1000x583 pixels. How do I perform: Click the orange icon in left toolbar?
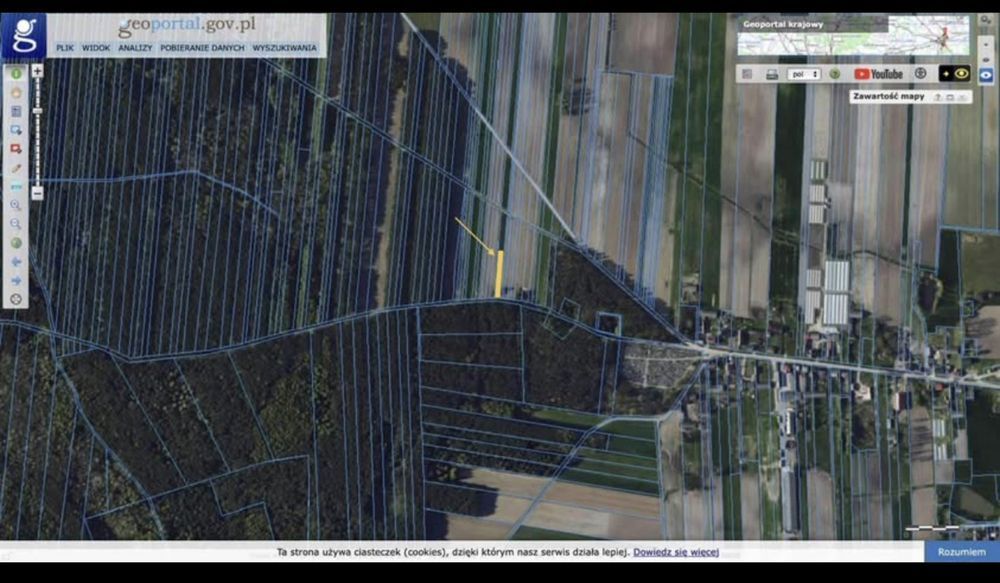(16, 92)
